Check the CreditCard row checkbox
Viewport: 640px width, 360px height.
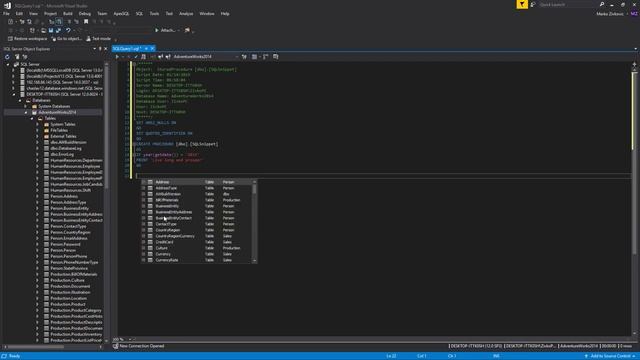[143, 242]
